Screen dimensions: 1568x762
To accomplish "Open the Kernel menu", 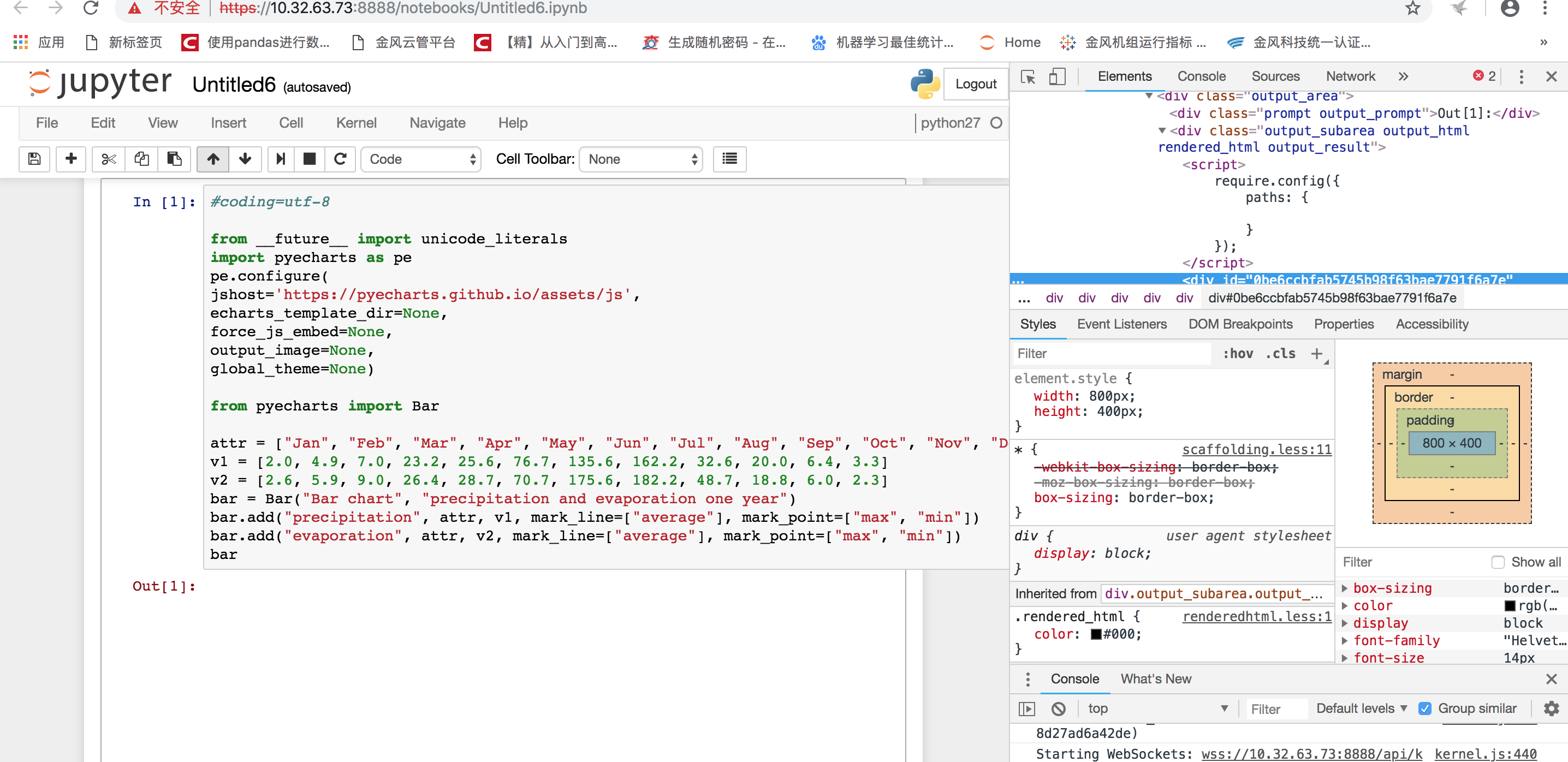I will [357, 122].
